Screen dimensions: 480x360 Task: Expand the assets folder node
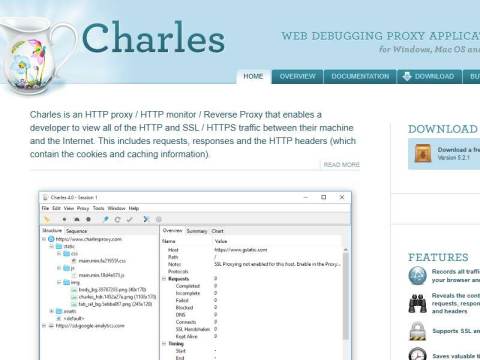click(x=51, y=311)
